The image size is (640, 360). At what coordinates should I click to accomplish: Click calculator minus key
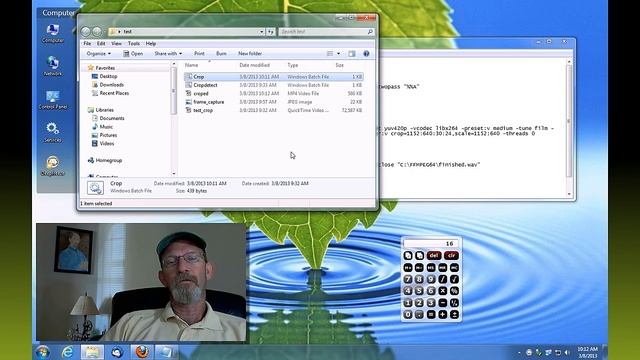(442, 303)
